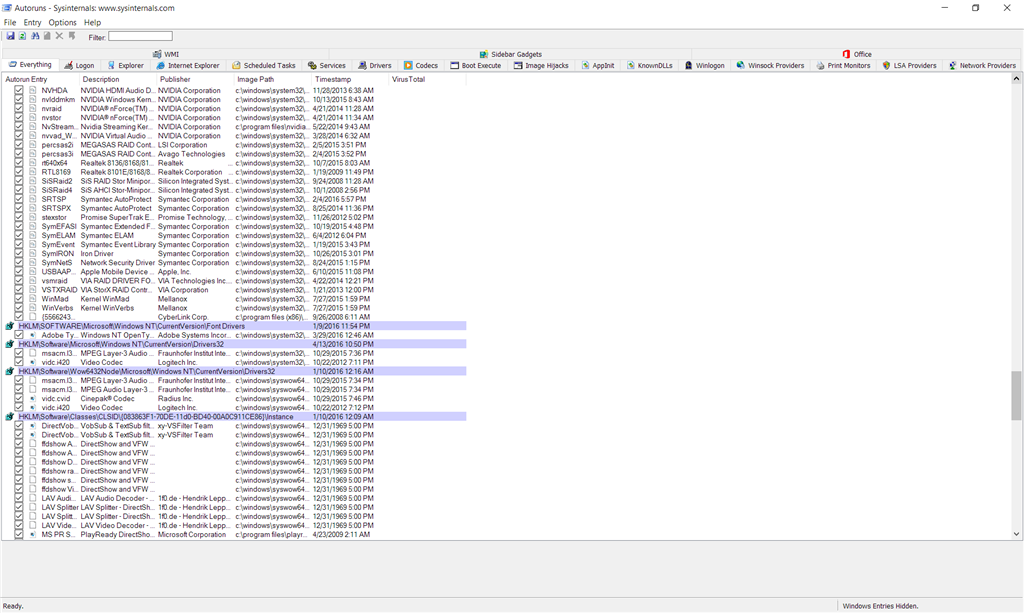
Task: Click the LSA Providers shield icon
Action: [886, 65]
